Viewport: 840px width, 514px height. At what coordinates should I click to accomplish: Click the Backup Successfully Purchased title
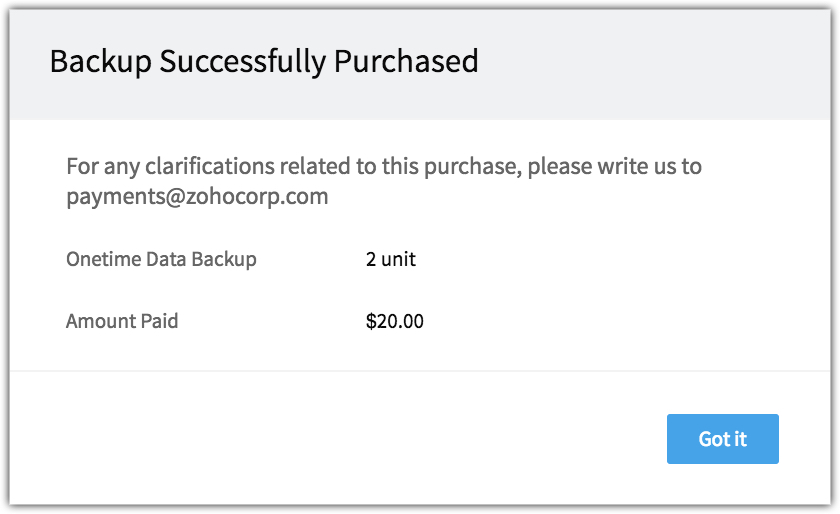[264, 61]
